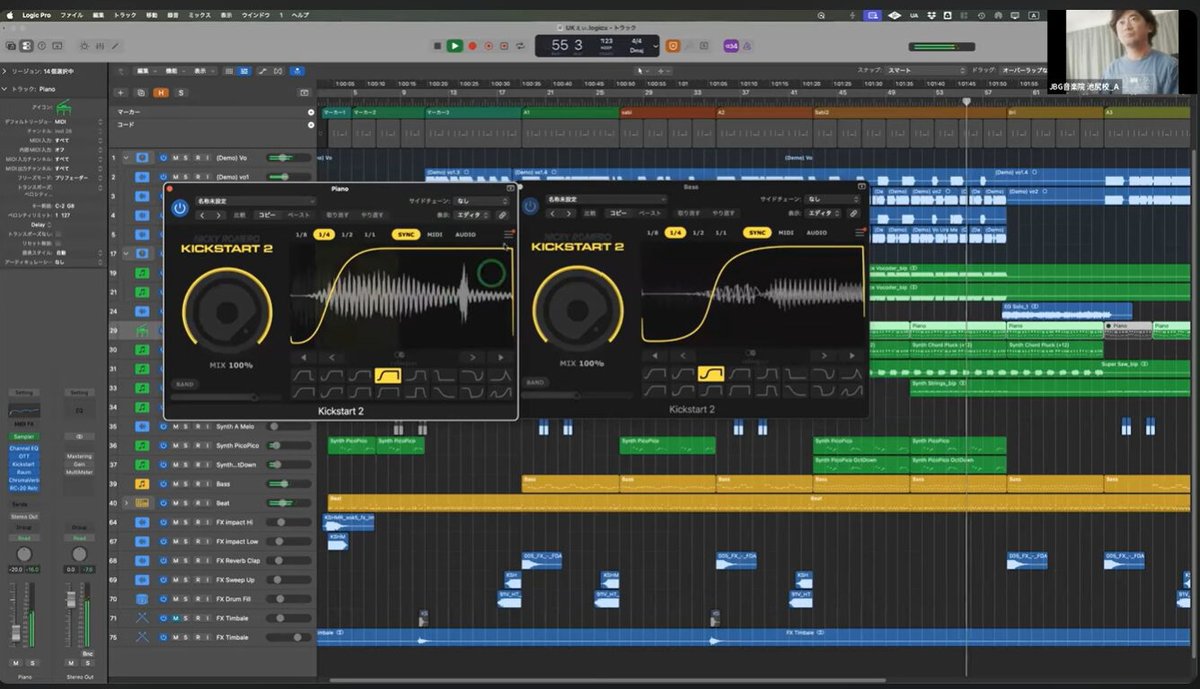Viewport: 1200px width, 689px height.
Task: Toggle BAND button in Bass Kickstart 2
Action: tap(536, 383)
